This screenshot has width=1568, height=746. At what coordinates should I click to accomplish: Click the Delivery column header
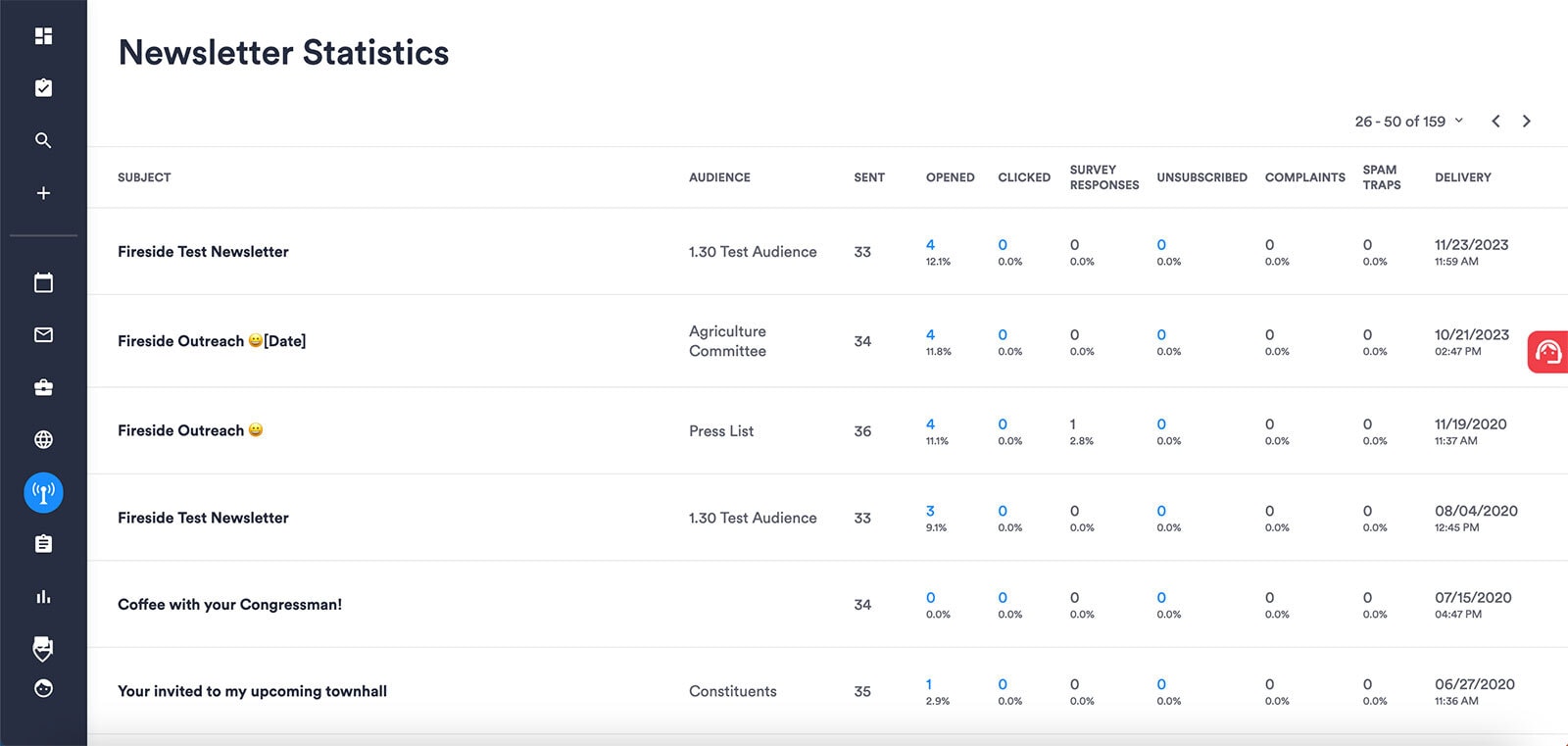pyautogui.click(x=1462, y=177)
